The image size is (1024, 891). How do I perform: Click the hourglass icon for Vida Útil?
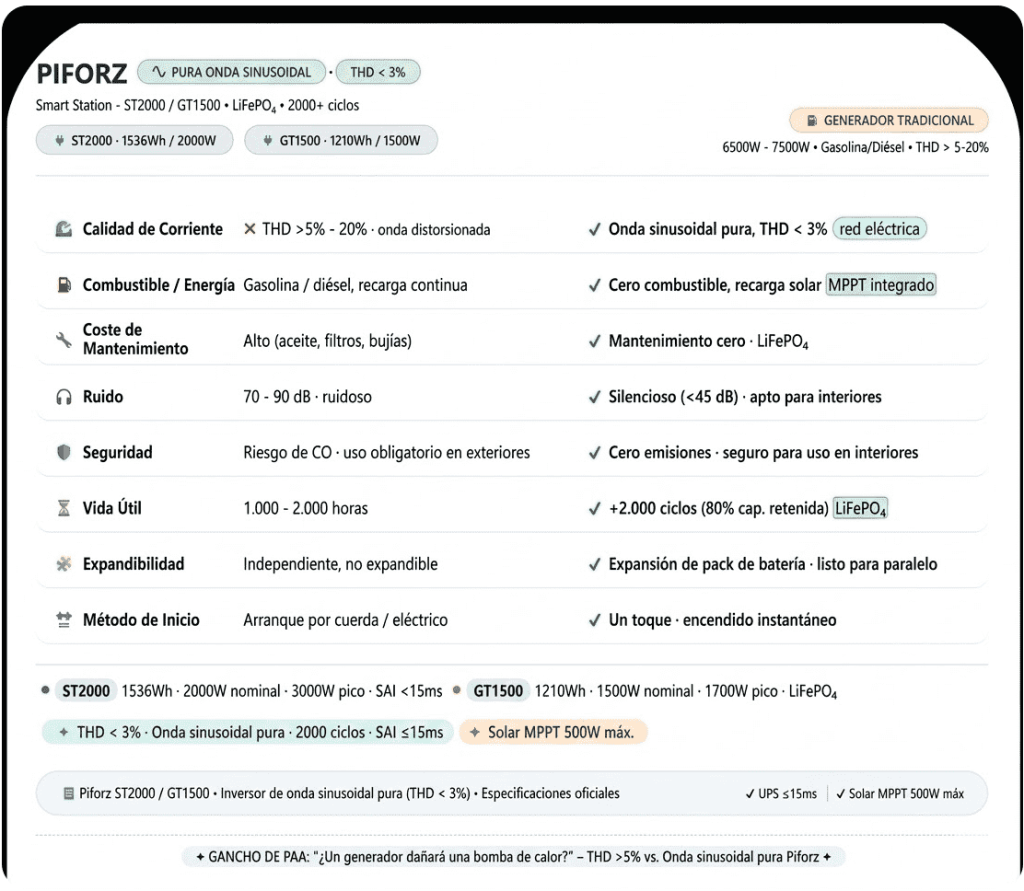pos(62,508)
